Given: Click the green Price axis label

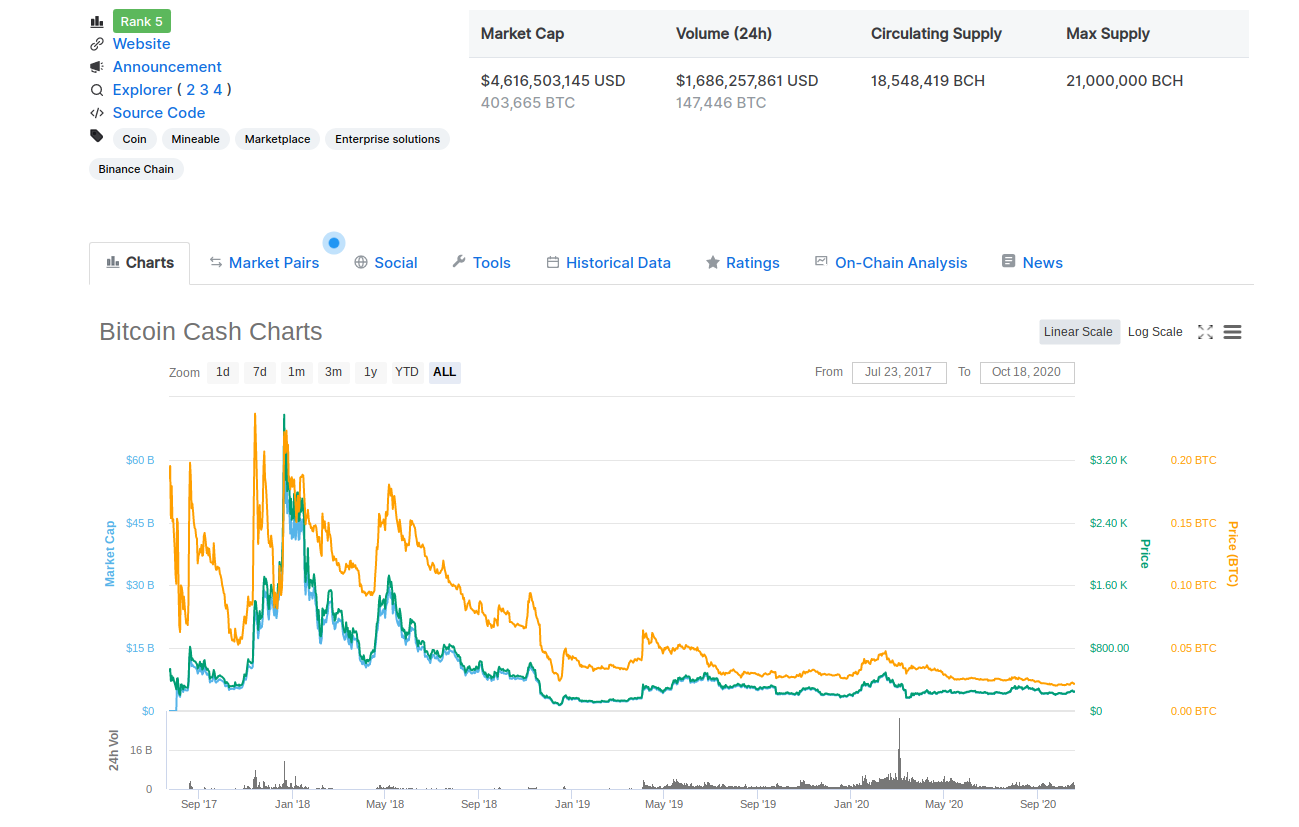Looking at the screenshot, I should point(1145,553).
